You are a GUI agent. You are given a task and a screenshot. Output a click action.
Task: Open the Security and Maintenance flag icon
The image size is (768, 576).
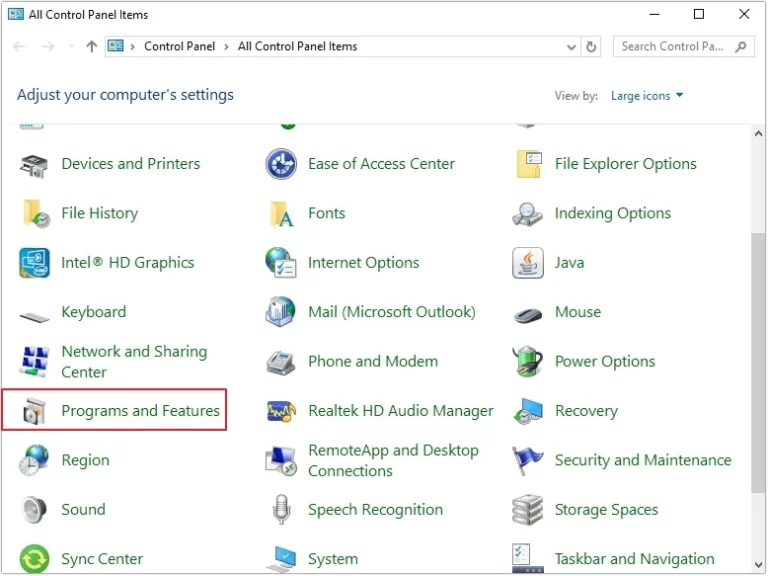[x=527, y=460]
